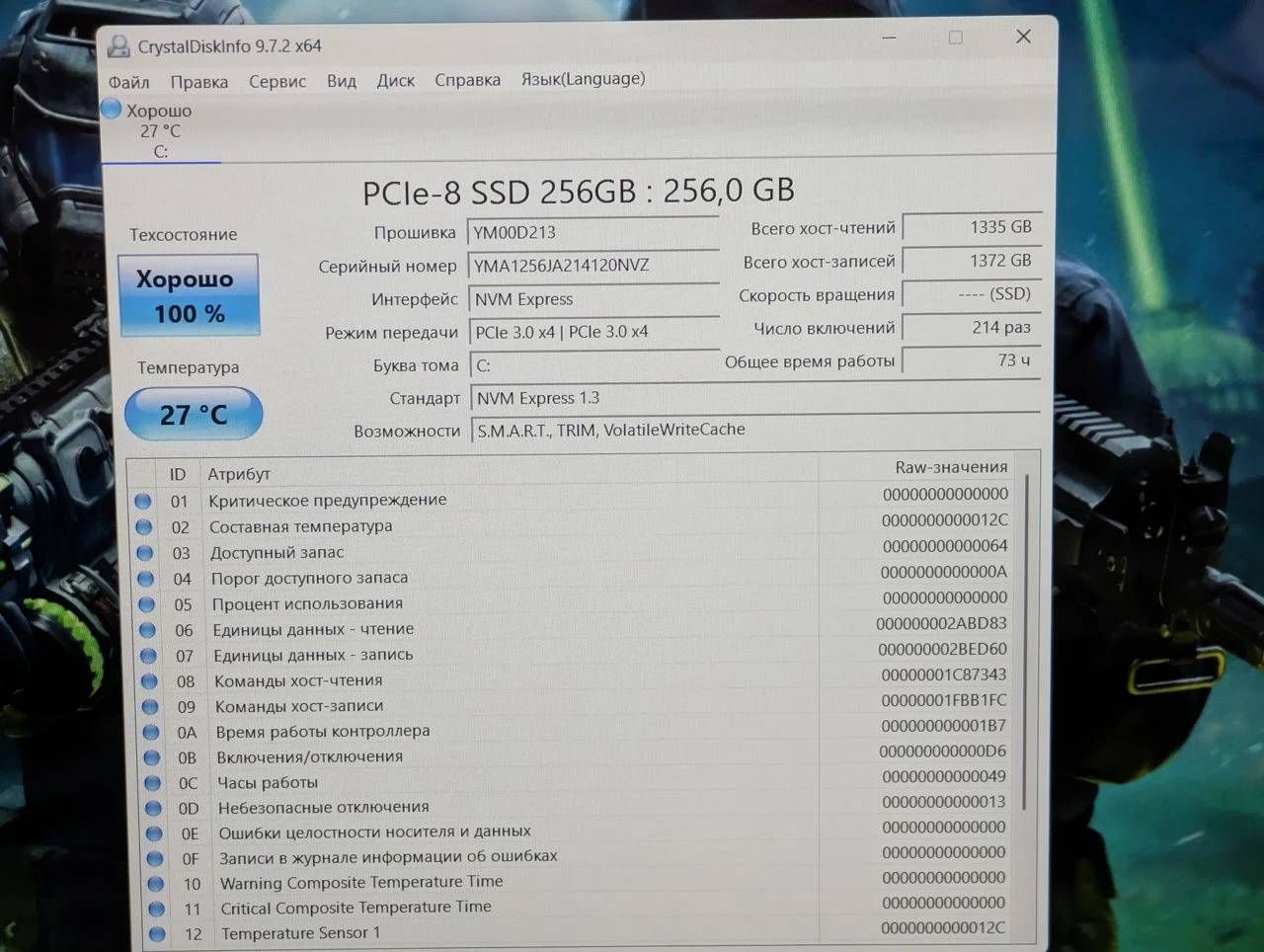Open the Диск menu
This screenshot has height=952, width=1264.
click(396, 81)
